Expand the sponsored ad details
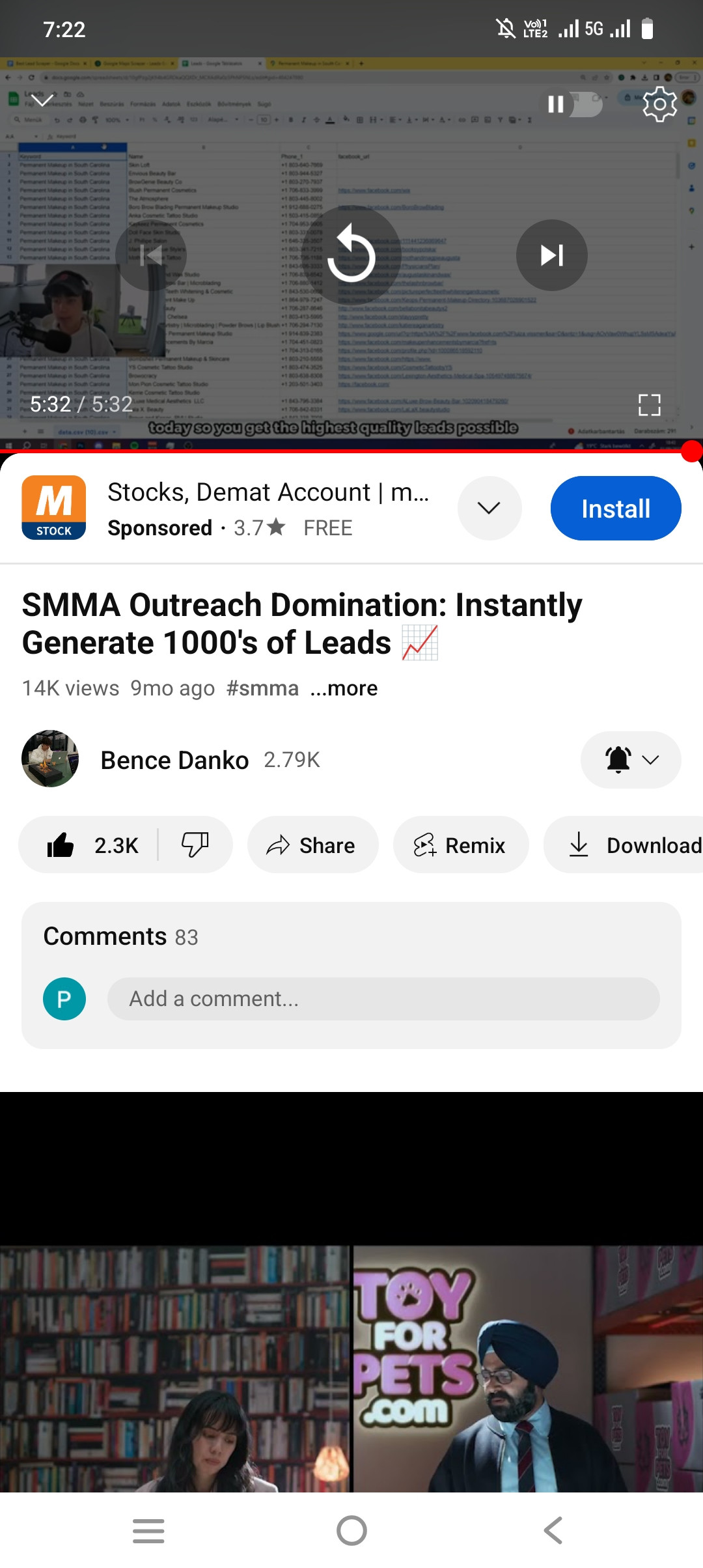 pyautogui.click(x=489, y=508)
